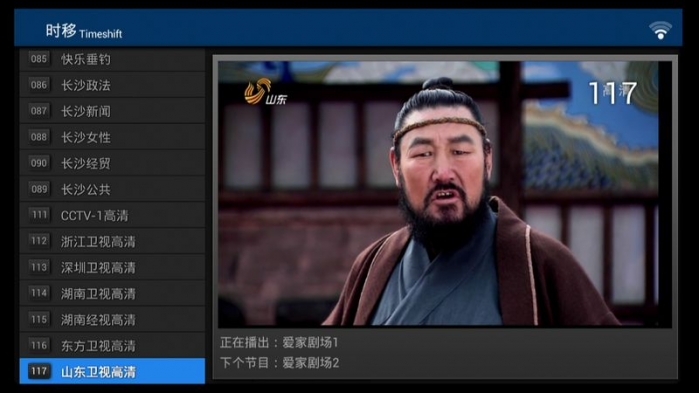
Task: Select channel number badge 114
Action: pyautogui.click(x=39, y=293)
